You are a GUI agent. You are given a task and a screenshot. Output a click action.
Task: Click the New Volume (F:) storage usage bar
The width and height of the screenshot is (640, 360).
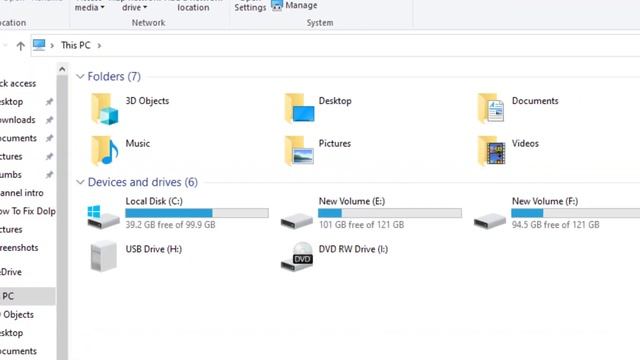tap(576, 213)
